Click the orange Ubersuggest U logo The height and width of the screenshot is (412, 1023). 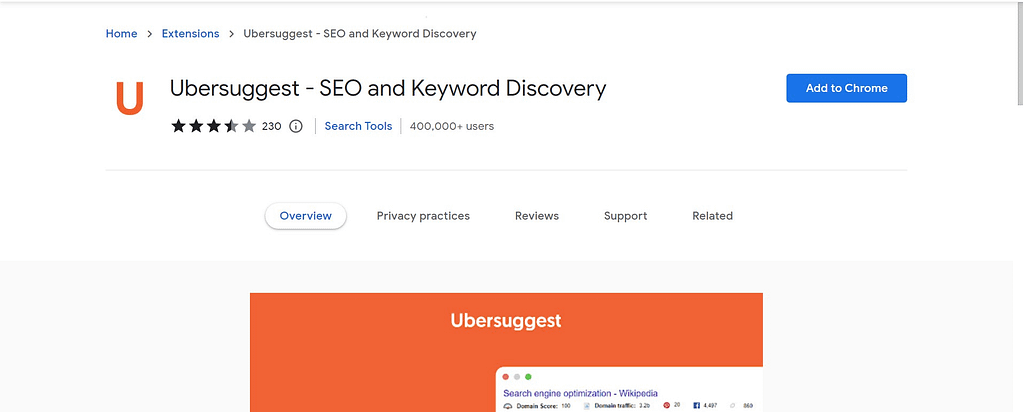[x=129, y=99]
